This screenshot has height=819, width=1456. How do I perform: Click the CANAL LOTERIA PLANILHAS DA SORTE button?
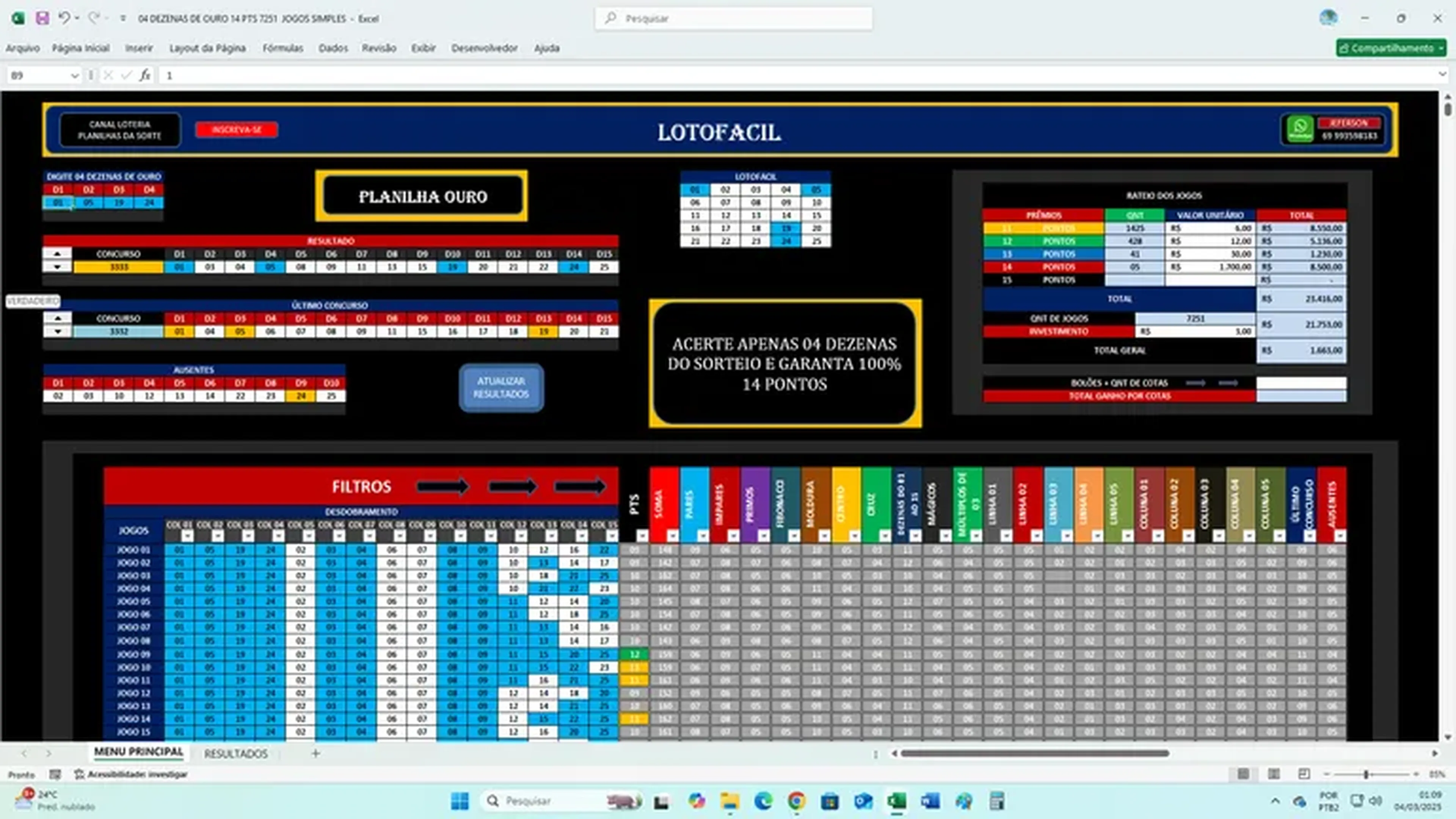click(120, 130)
